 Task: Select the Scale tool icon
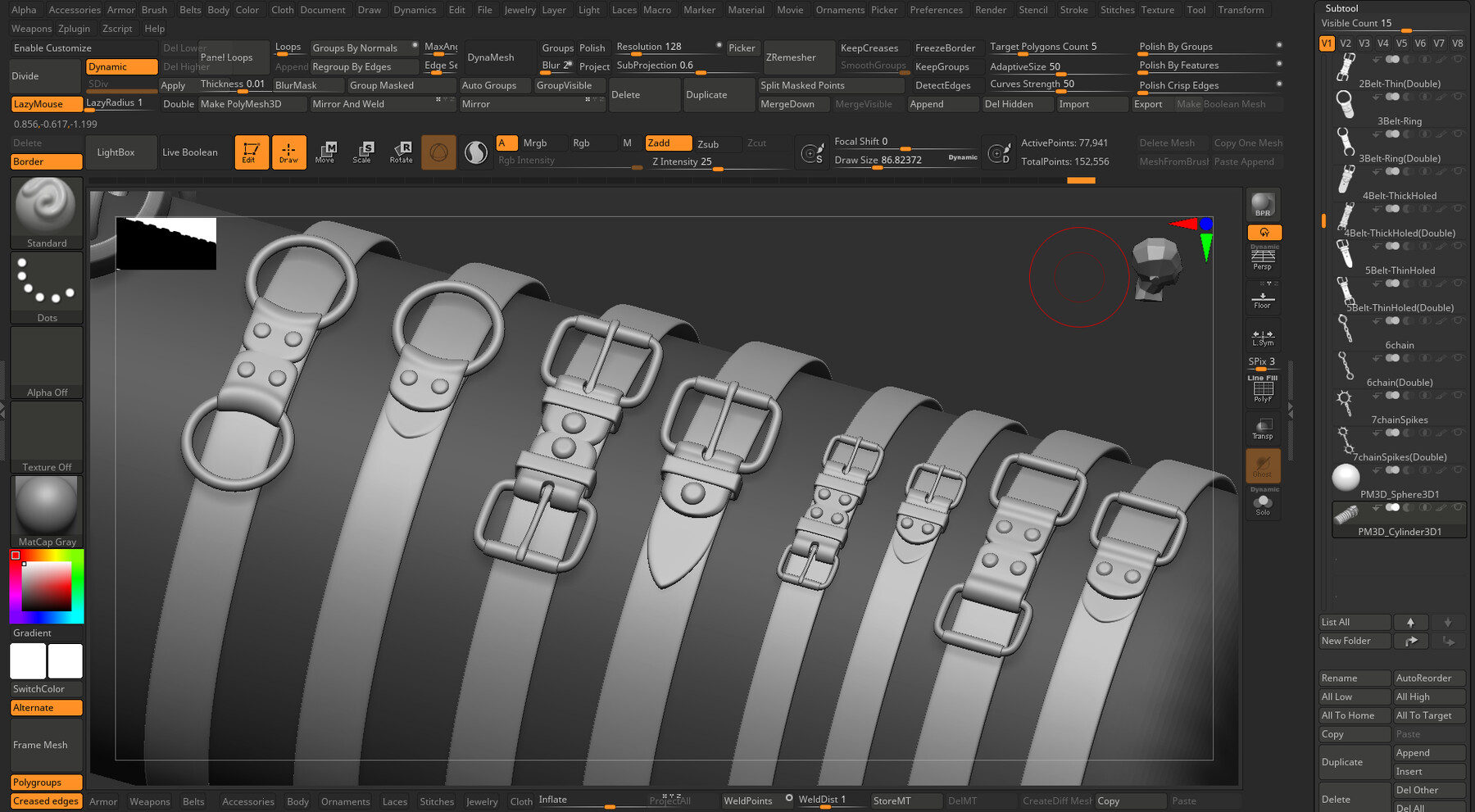[x=363, y=152]
